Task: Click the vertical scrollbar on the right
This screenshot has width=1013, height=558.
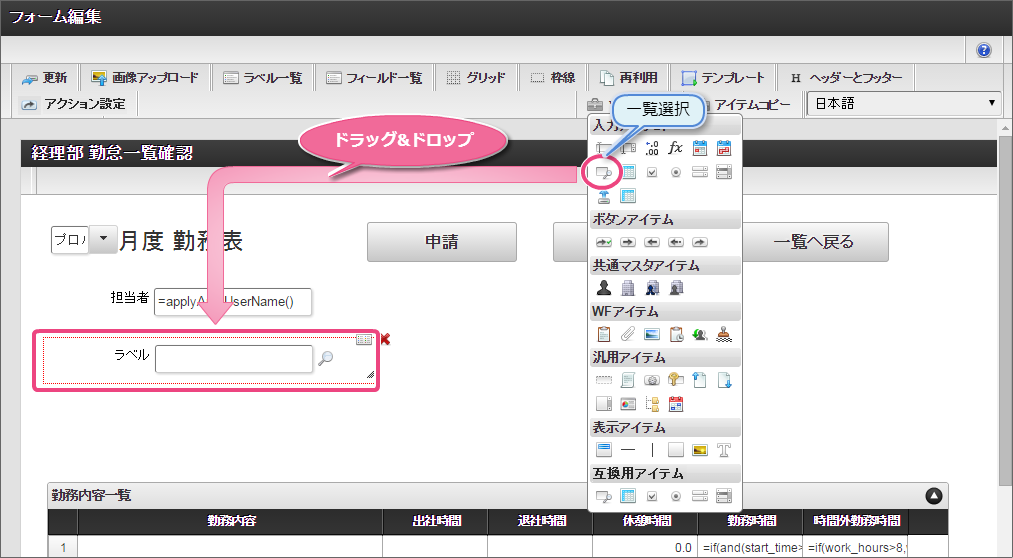Action: point(1005,310)
